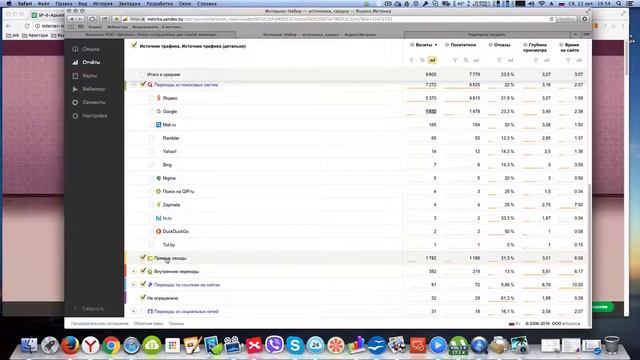Open Сводка in the Metrika sidebar
640x360 pixels.
[87, 49]
